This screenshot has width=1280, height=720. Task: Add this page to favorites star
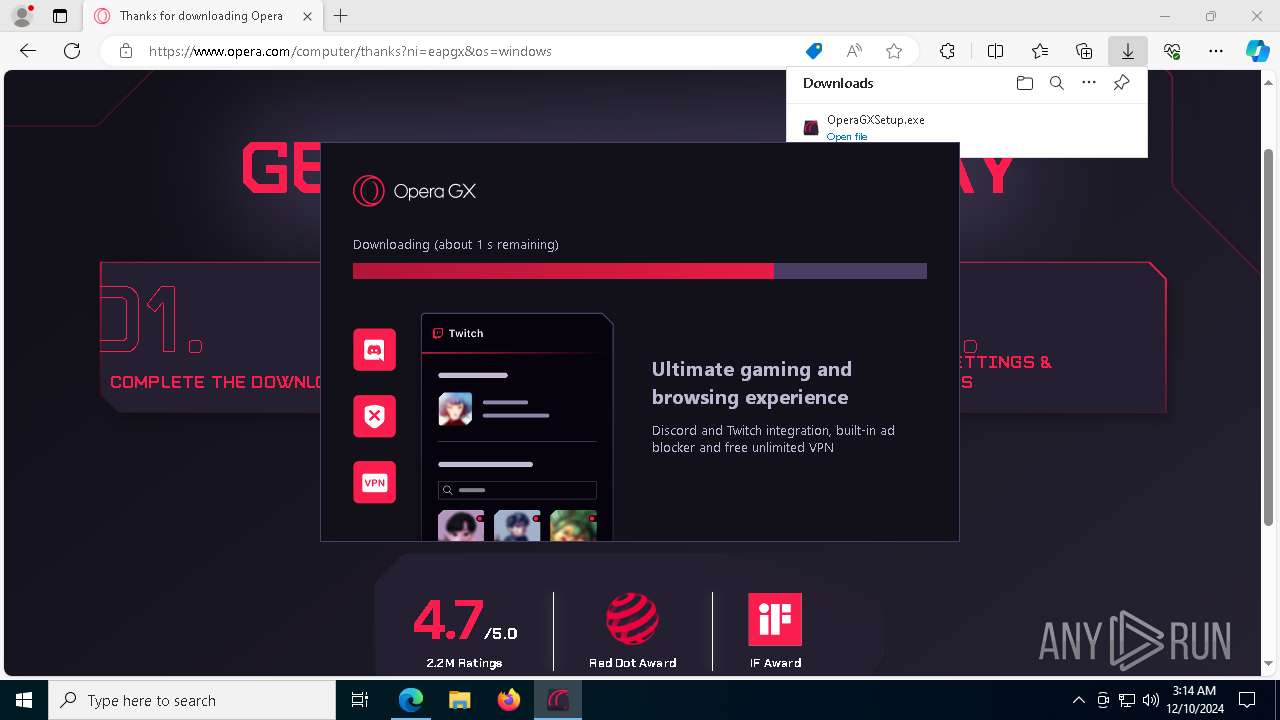[894, 51]
